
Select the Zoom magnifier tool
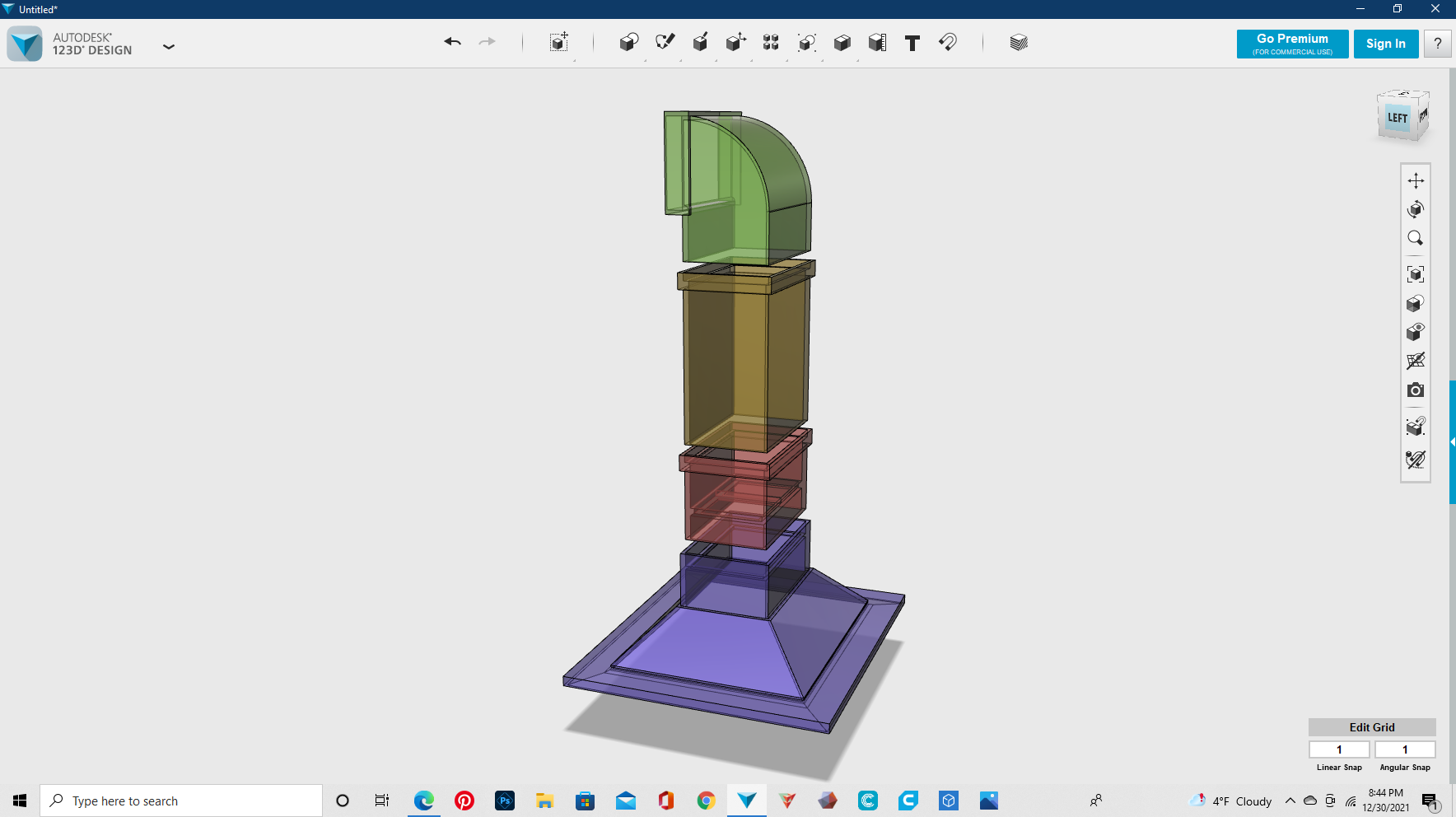[x=1416, y=238]
